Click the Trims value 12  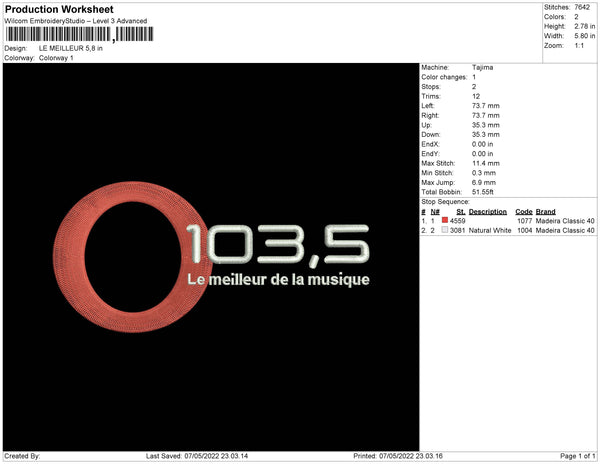pos(476,96)
